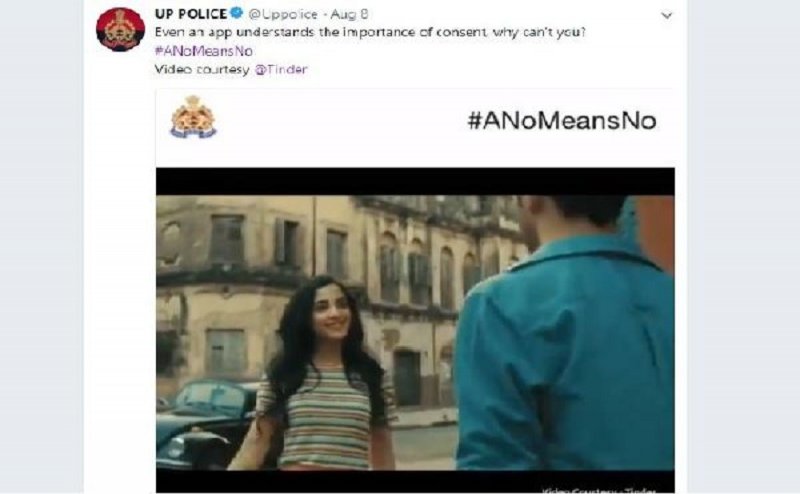The image size is (800, 494).
Task: Visit the @Uppolice handle
Action: click(x=283, y=14)
